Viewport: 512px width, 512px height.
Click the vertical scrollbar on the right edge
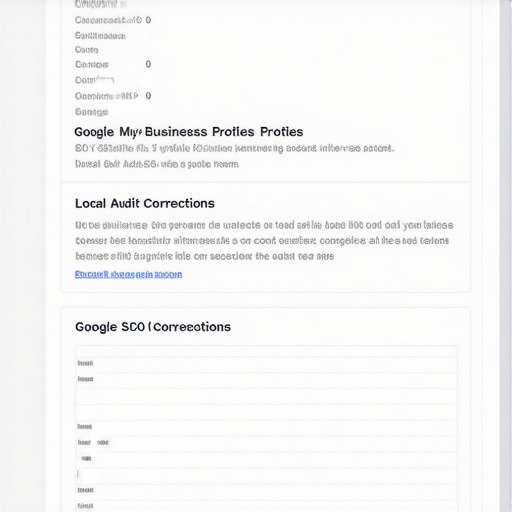point(505,256)
